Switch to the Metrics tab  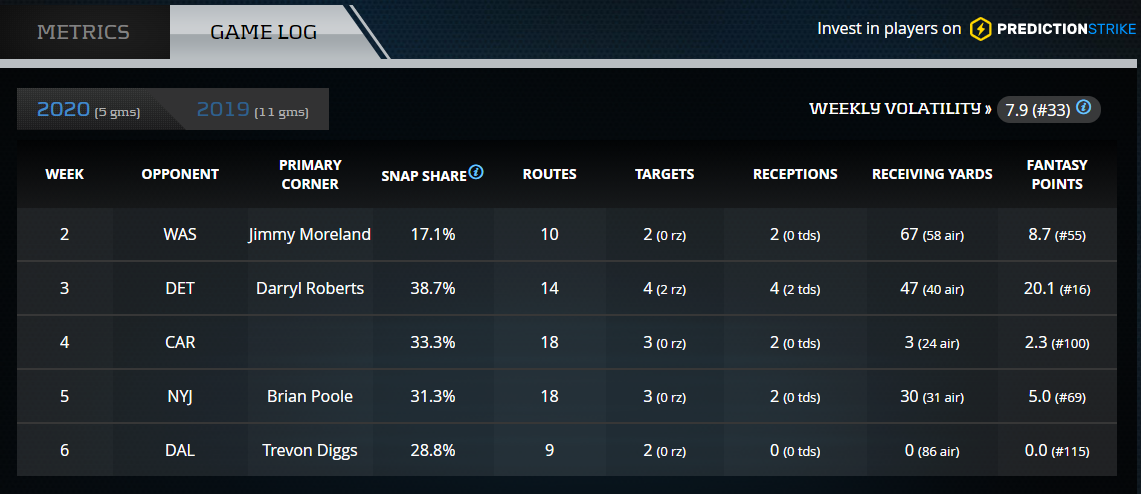[84, 32]
